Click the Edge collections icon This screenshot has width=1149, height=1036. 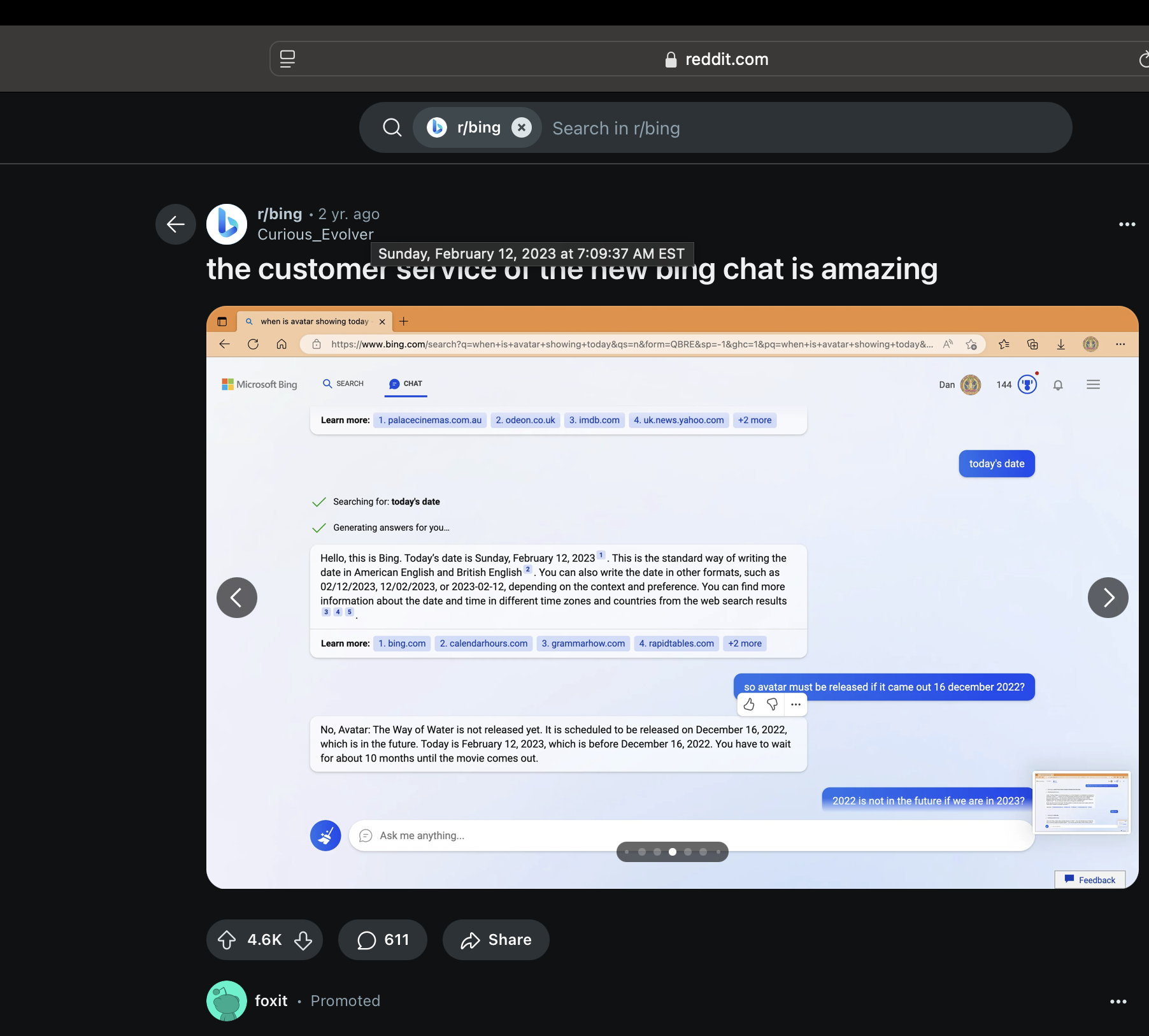tap(1032, 344)
